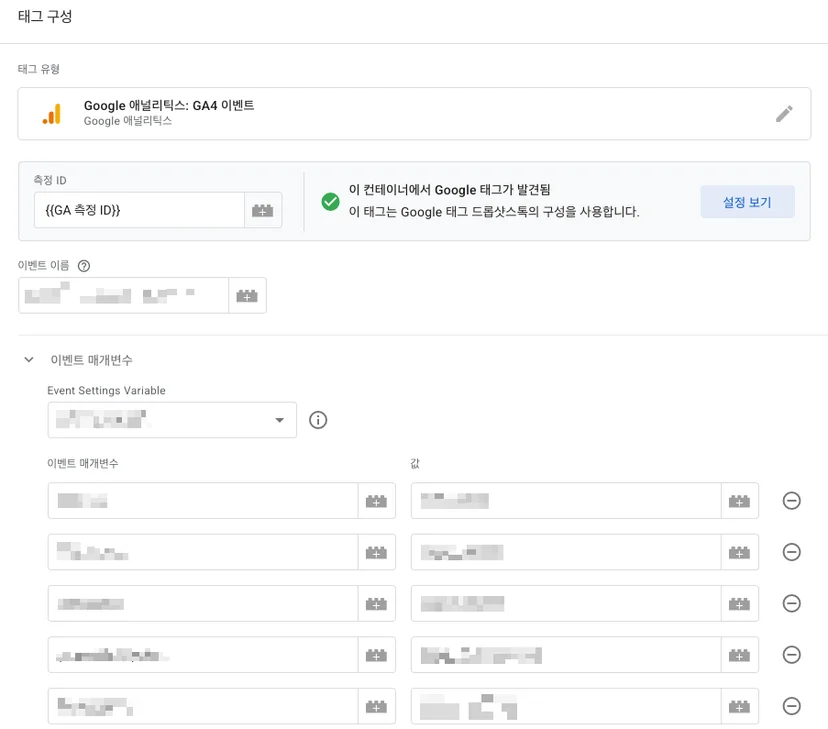828x729 pixels.
Task: Click the first parameter value field
Action: pos(566,500)
